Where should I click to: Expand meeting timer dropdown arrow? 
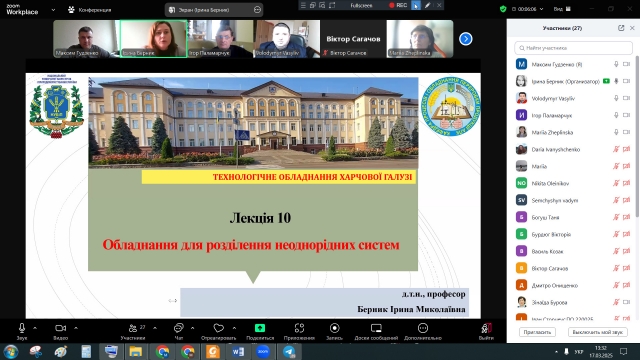click(x=542, y=9)
